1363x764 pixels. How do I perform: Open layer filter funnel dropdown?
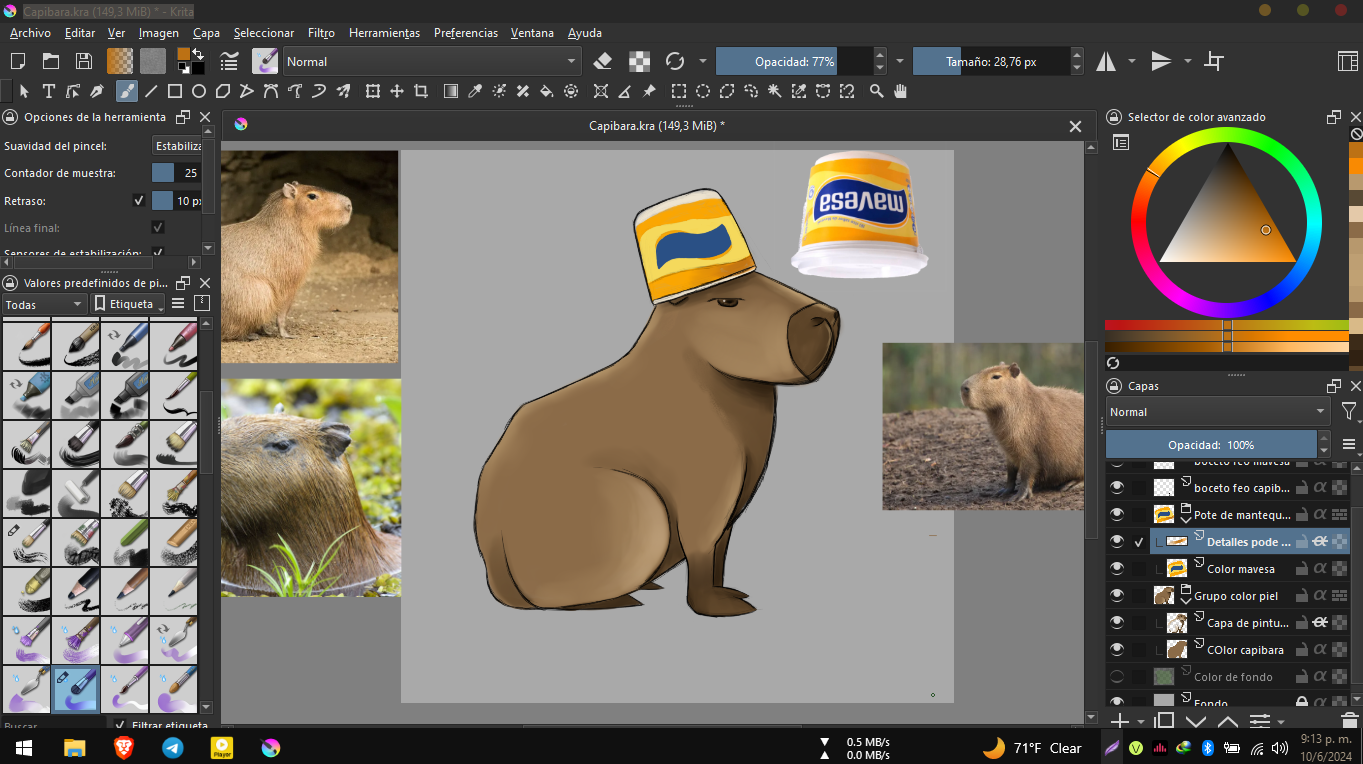pyautogui.click(x=1348, y=411)
